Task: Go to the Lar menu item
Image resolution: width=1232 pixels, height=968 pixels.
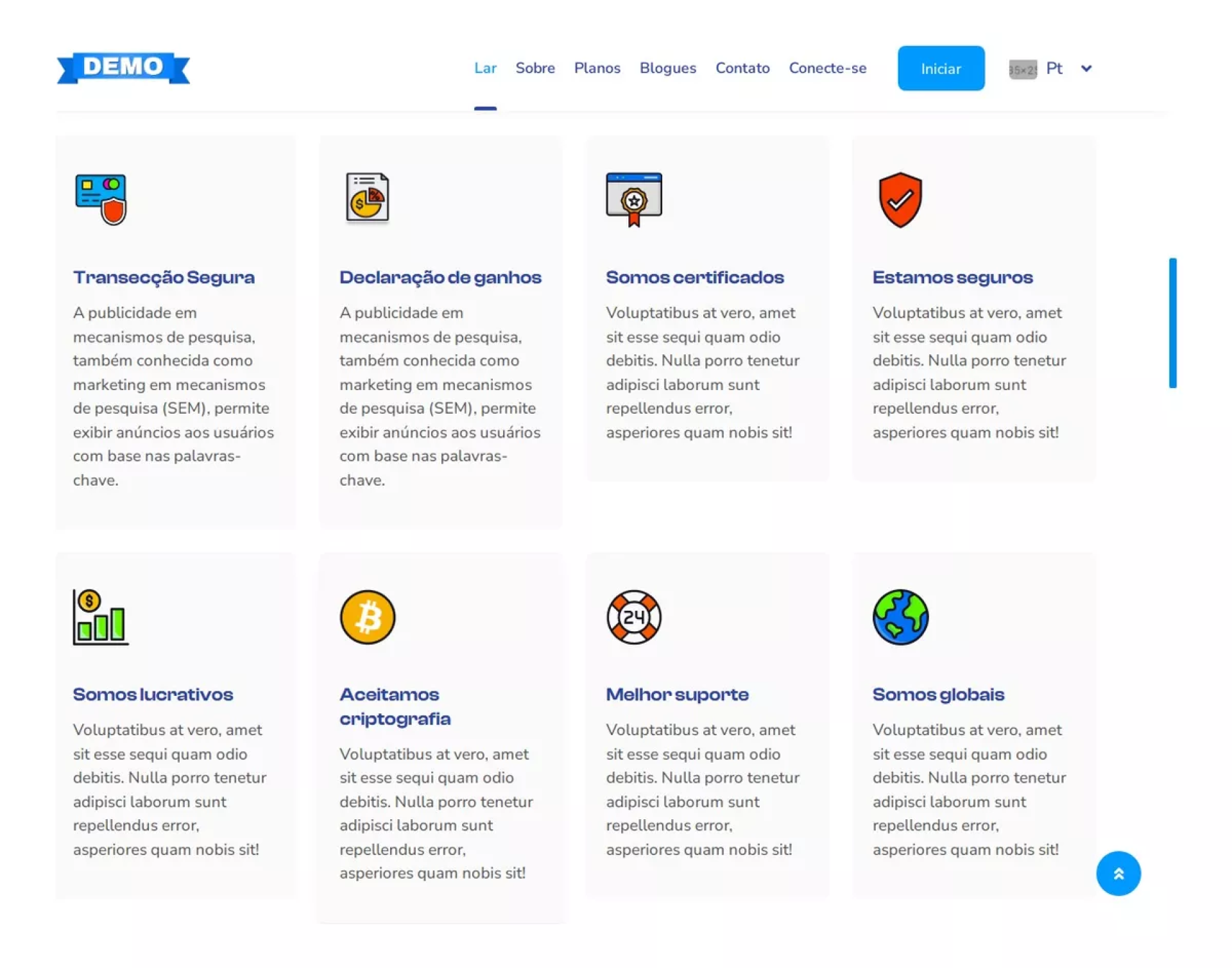Action: click(485, 68)
